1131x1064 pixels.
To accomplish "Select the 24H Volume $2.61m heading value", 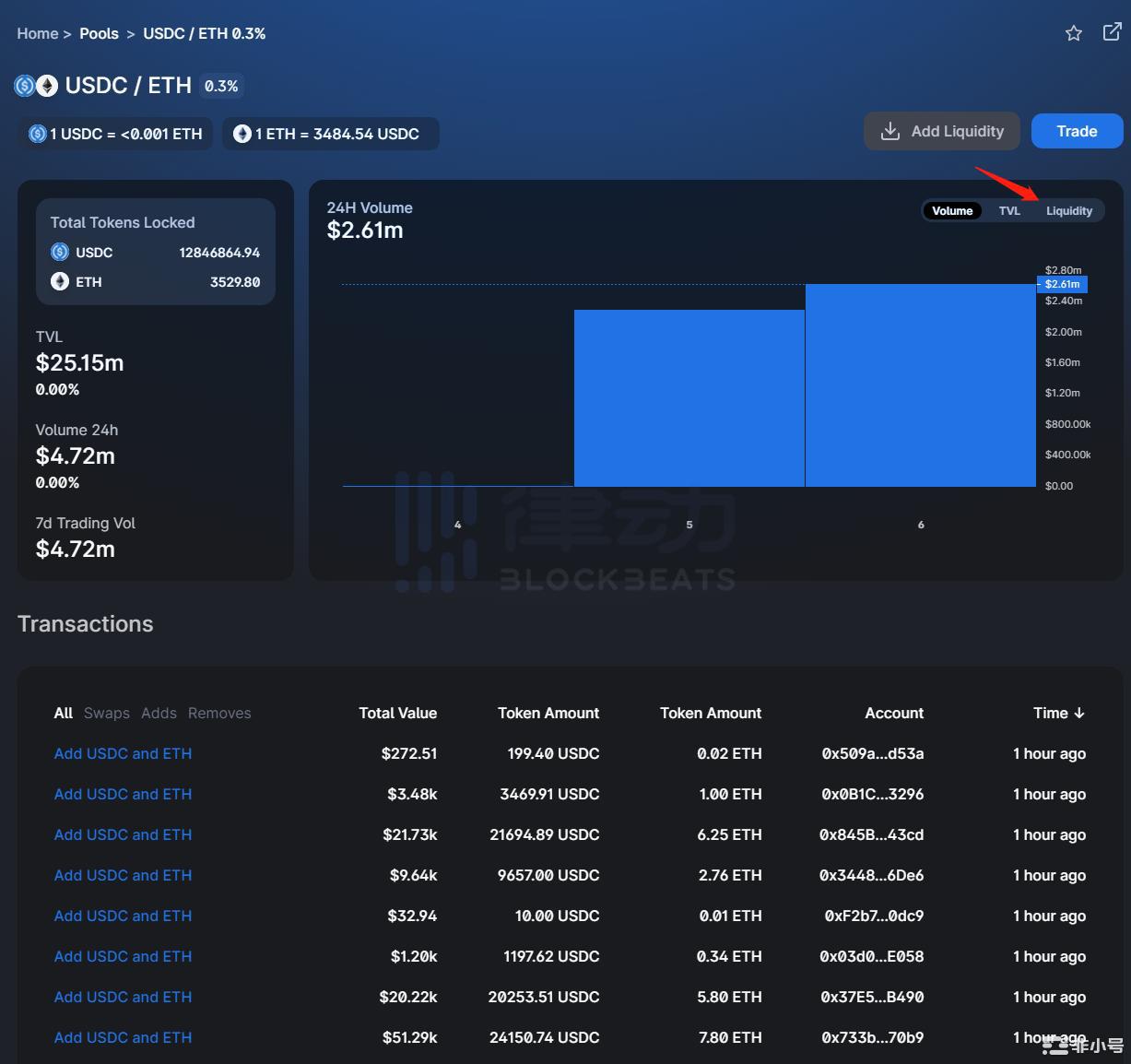I will coord(365,230).
